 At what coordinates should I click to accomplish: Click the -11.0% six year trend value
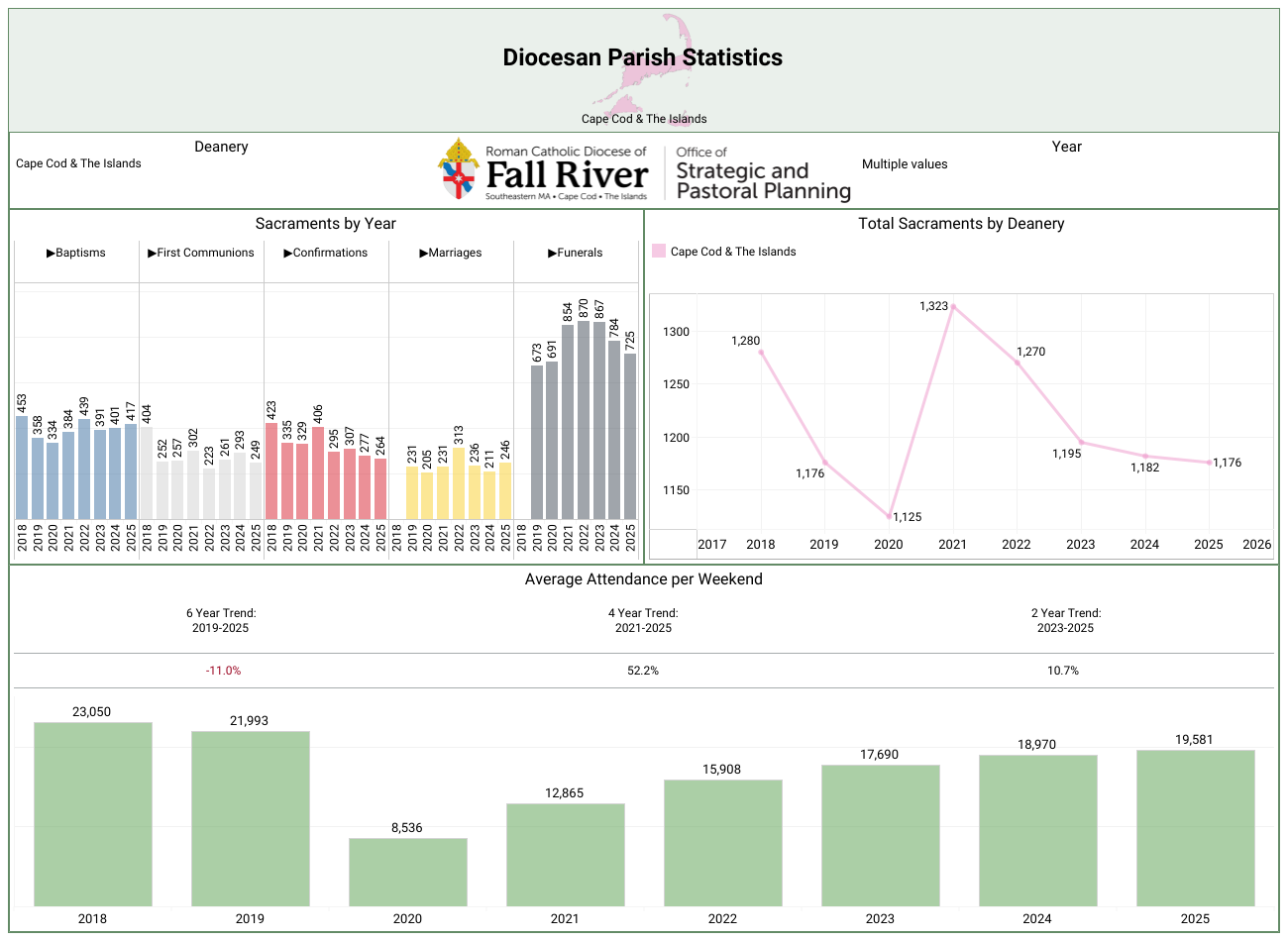pos(224,671)
